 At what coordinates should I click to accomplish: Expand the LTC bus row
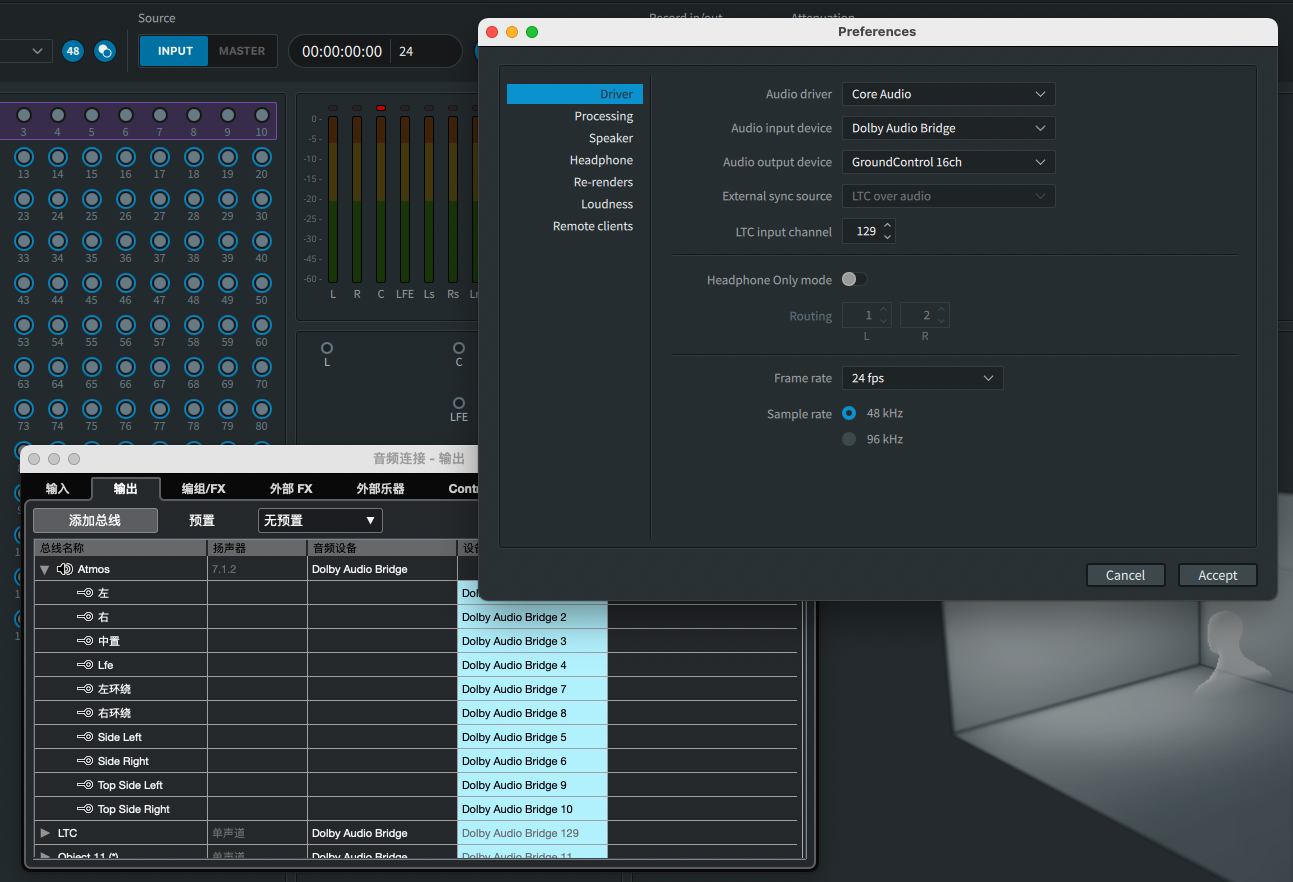point(45,833)
